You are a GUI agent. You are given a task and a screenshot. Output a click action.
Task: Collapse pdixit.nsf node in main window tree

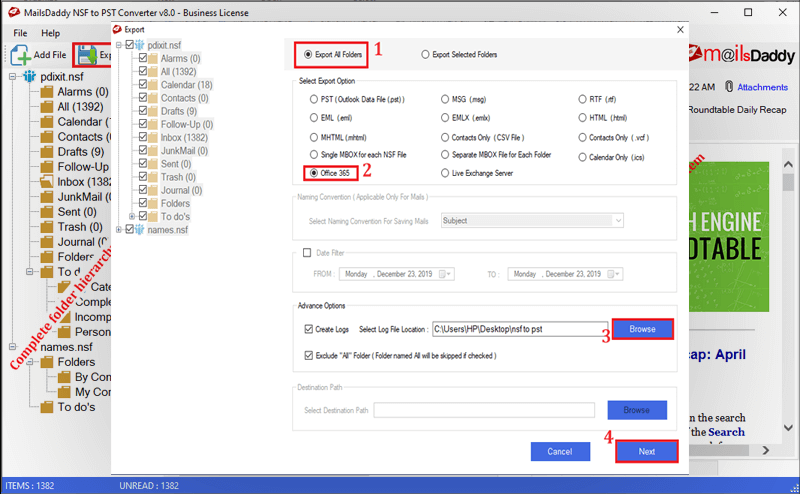coord(13,77)
